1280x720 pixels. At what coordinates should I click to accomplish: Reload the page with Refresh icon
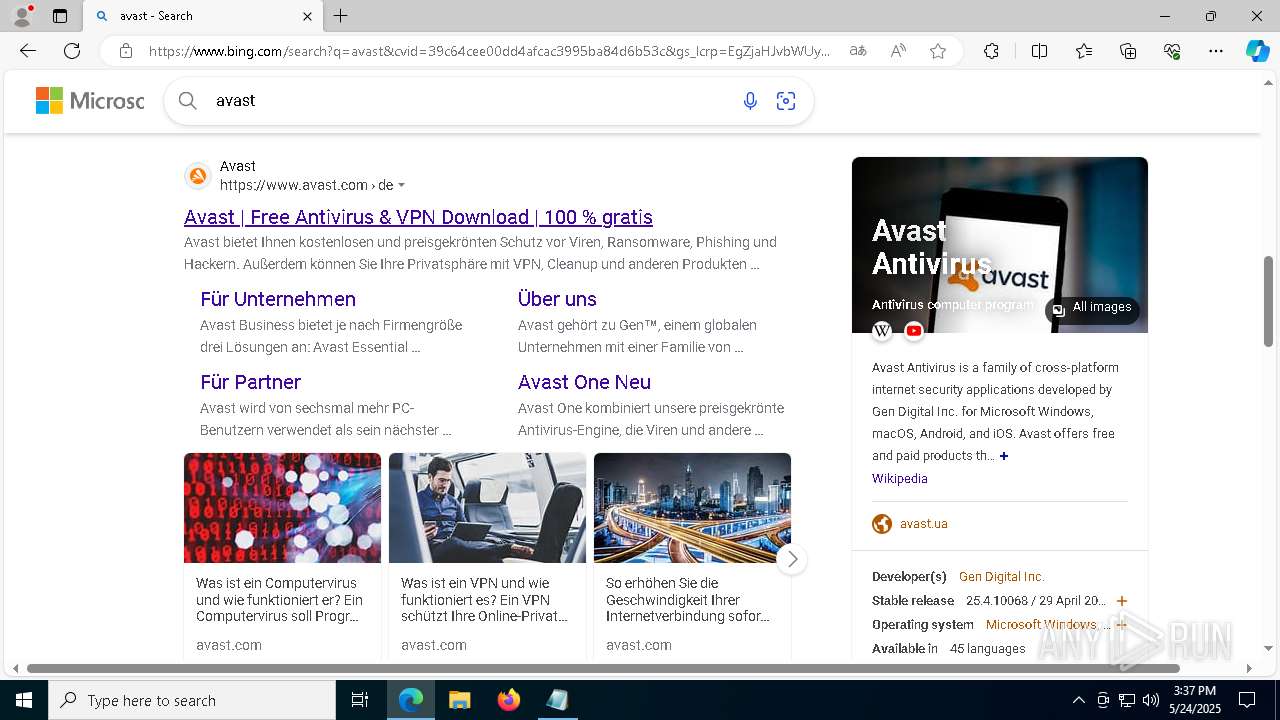click(x=72, y=51)
